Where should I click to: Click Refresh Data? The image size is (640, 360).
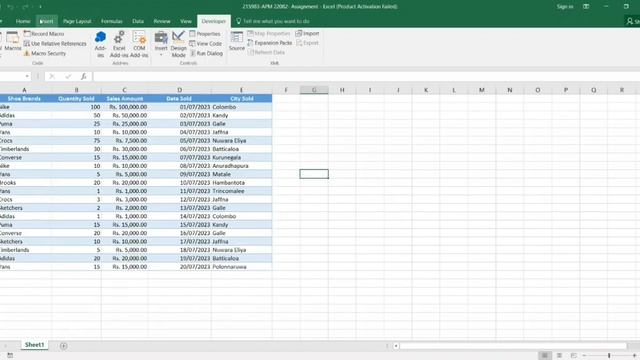[266, 52]
